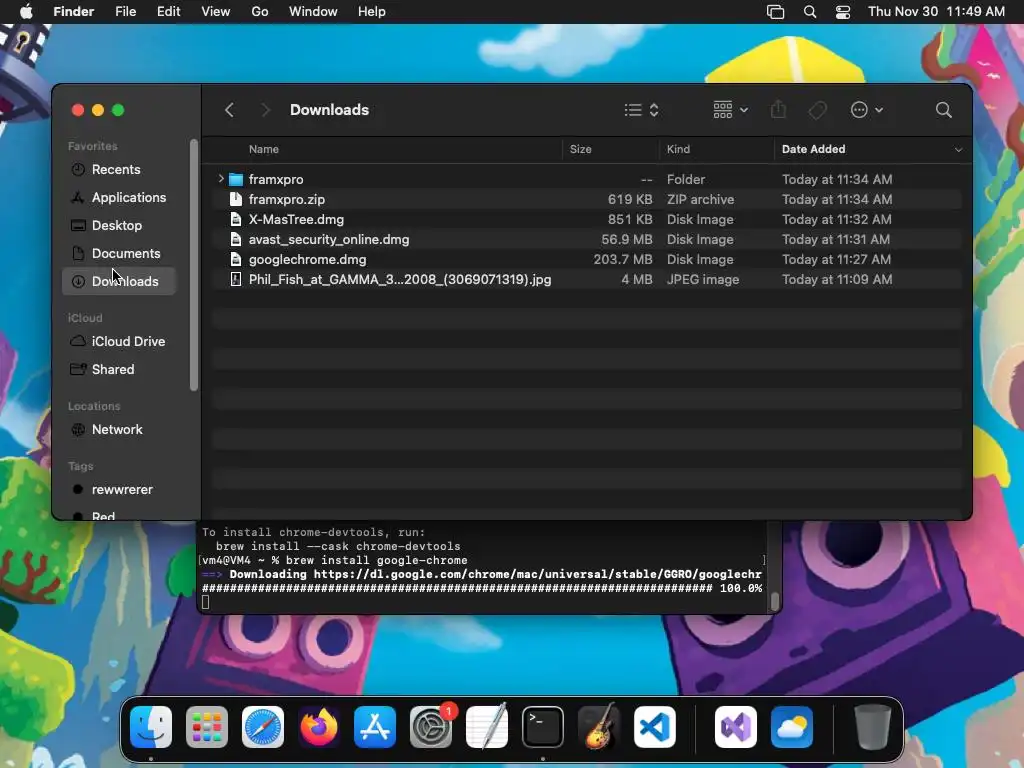Open the Group By dropdown
This screenshot has height=768, width=1024.
[730, 110]
